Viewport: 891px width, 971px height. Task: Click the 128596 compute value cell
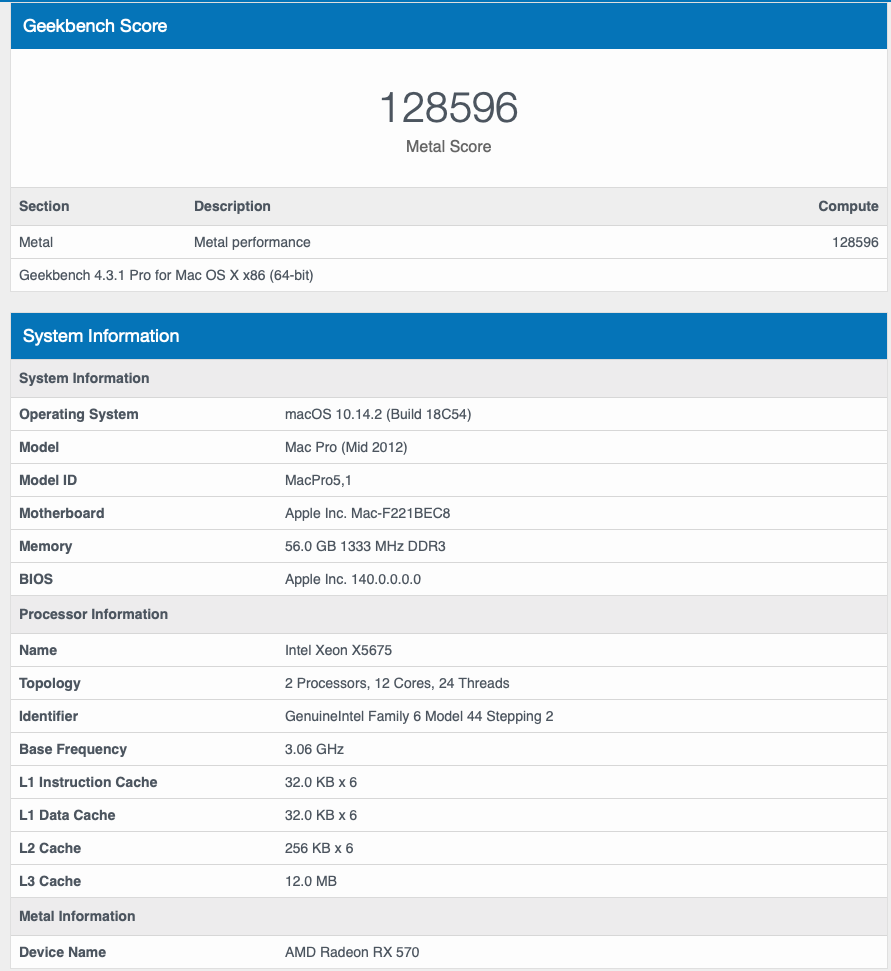855,242
